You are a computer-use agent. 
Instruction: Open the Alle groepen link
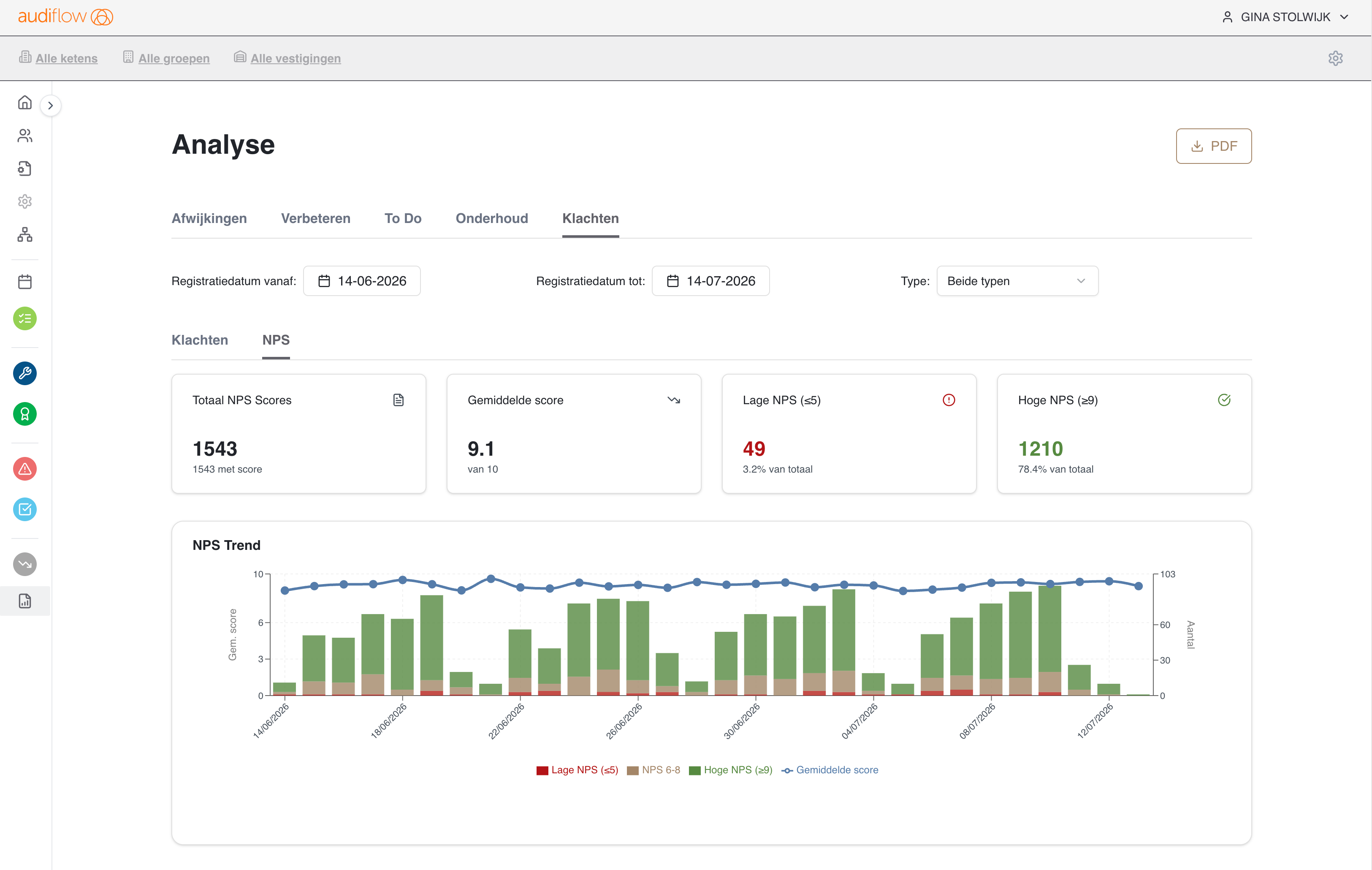[x=174, y=58]
